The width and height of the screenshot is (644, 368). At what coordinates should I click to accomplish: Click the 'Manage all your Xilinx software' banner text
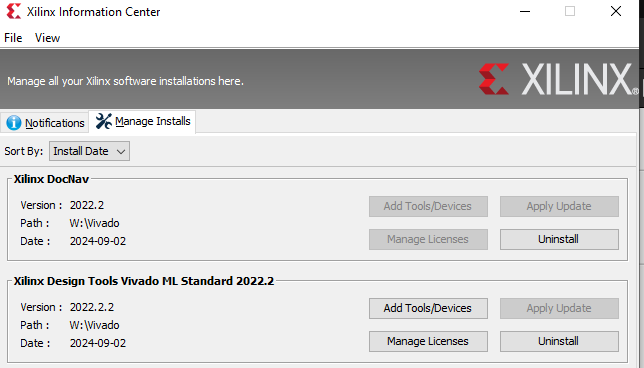(125, 81)
